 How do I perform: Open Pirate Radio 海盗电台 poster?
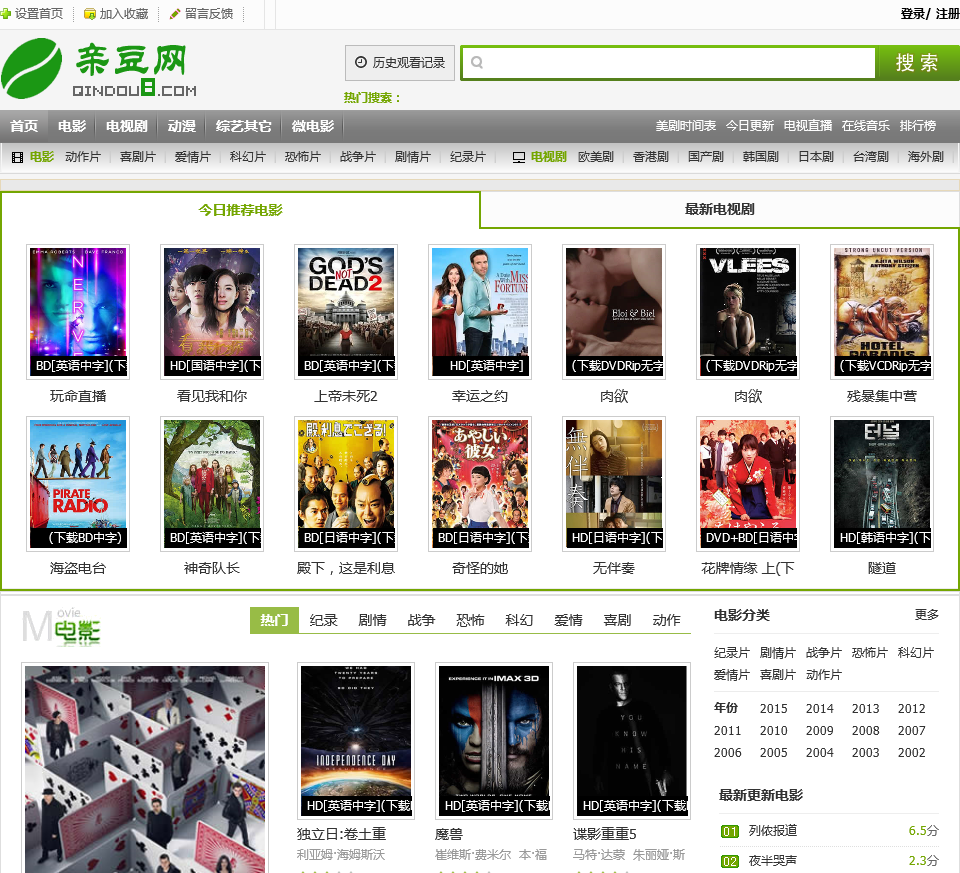(78, 484)
